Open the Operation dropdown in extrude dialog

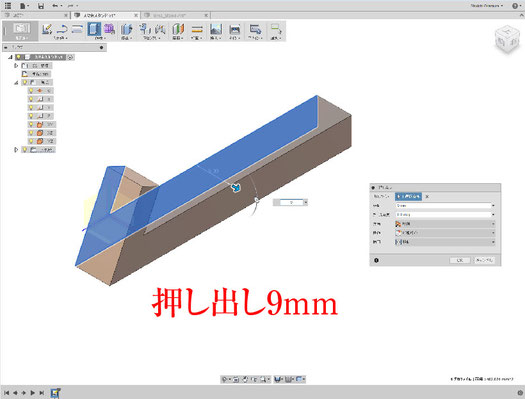445,233
